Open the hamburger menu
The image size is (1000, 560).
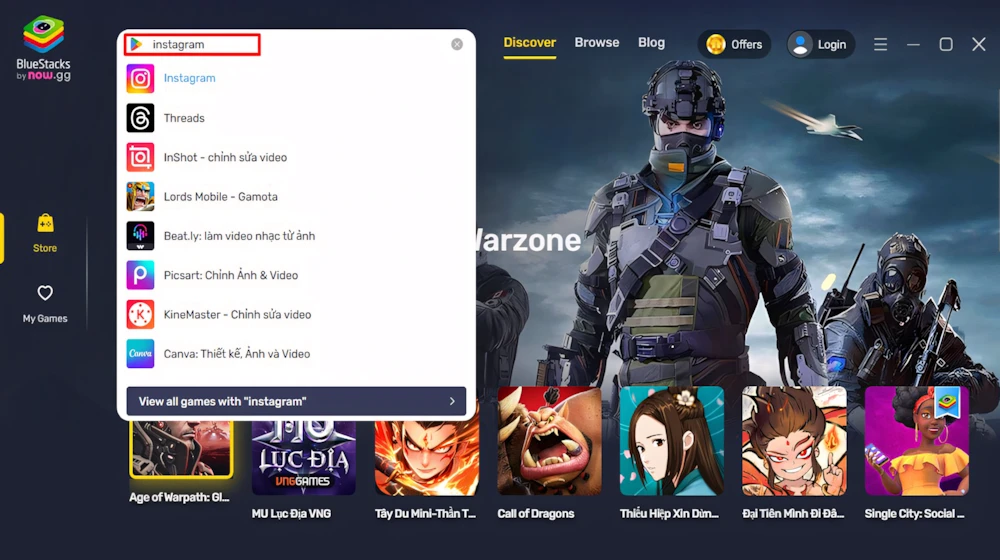pos(881,45)
